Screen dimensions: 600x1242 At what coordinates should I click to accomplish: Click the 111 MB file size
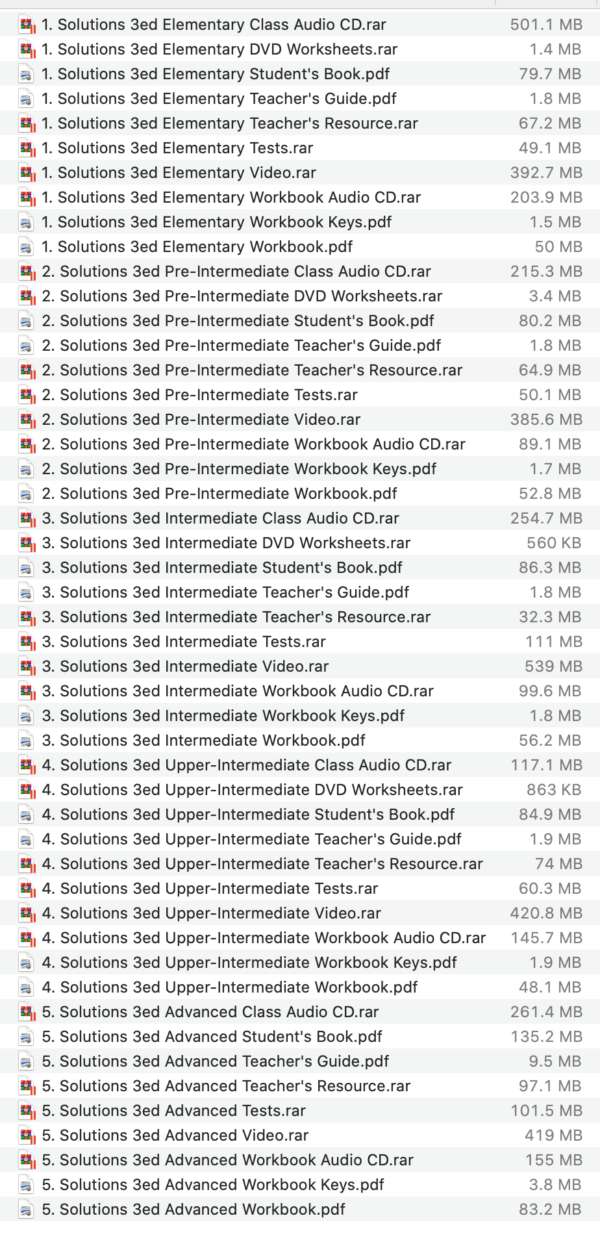554,641
